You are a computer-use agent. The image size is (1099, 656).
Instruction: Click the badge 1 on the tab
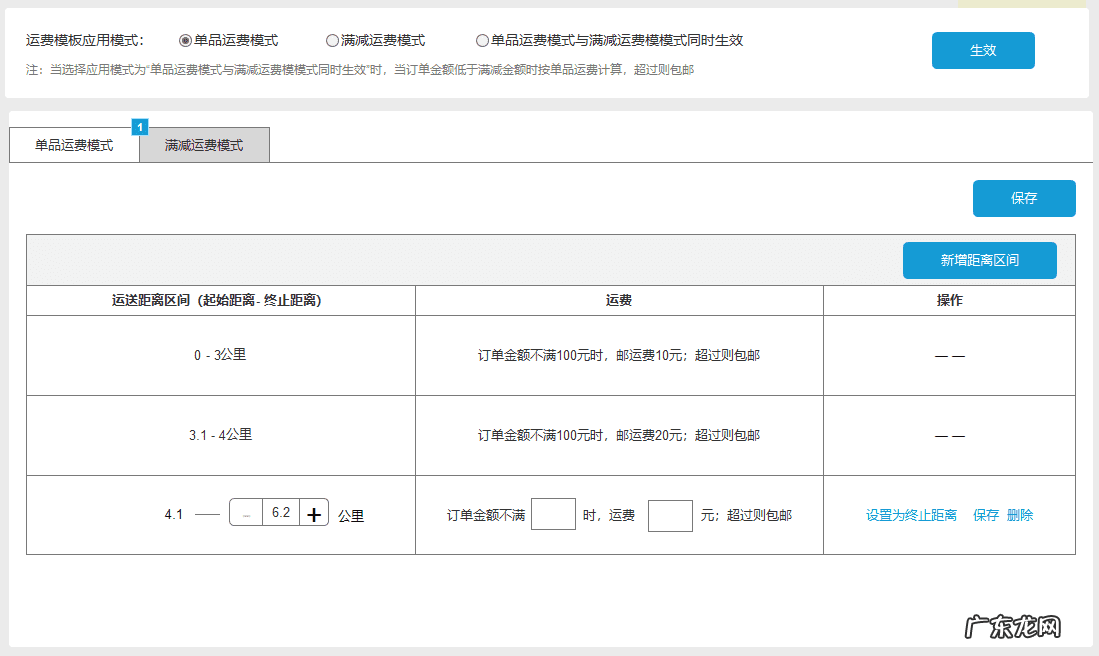pos(140,127)
